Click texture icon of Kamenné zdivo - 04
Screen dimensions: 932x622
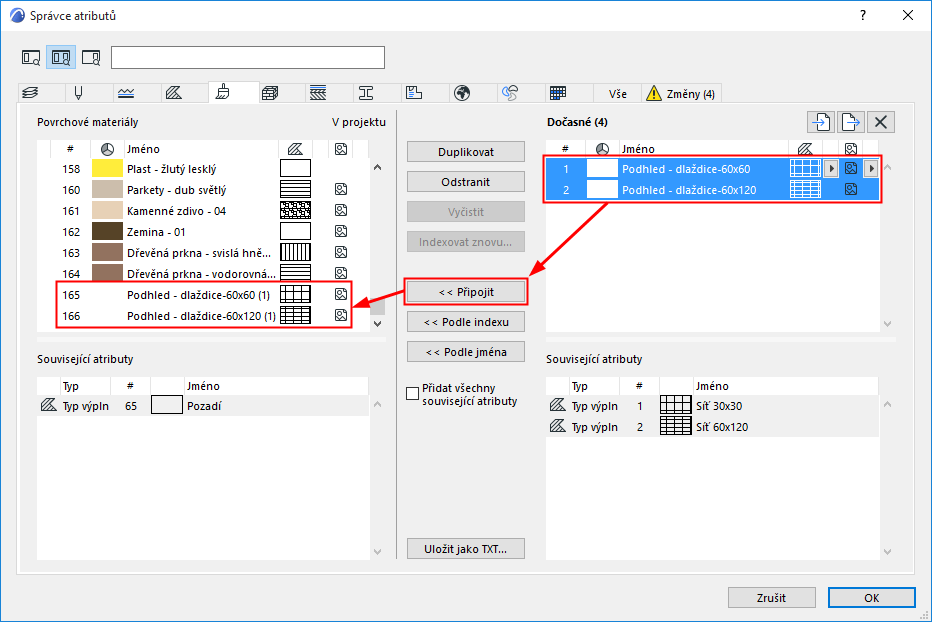[341, 211]
